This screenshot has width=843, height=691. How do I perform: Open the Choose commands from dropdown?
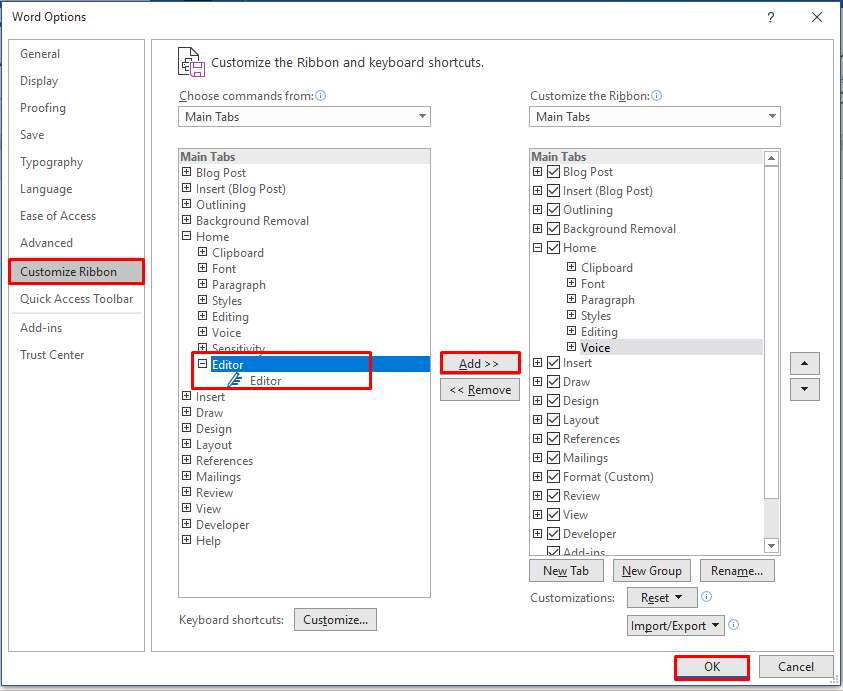click(304, 117)
